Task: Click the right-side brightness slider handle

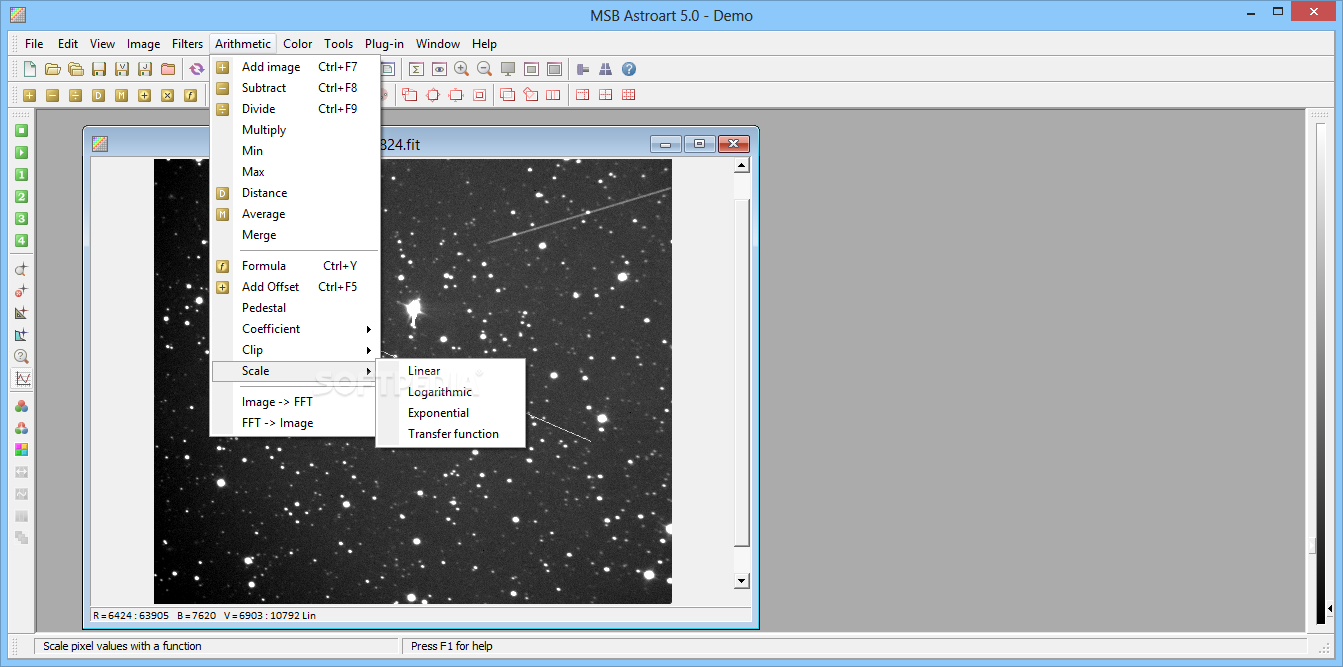Action: click(1312, 547)
